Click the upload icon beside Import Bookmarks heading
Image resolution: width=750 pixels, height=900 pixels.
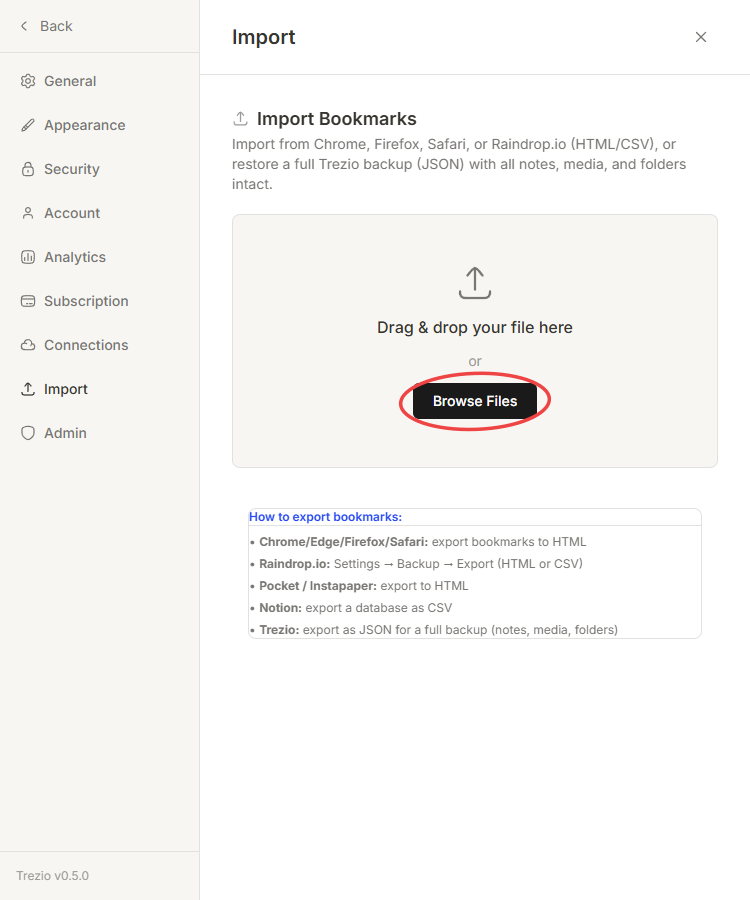pos(240,119)
